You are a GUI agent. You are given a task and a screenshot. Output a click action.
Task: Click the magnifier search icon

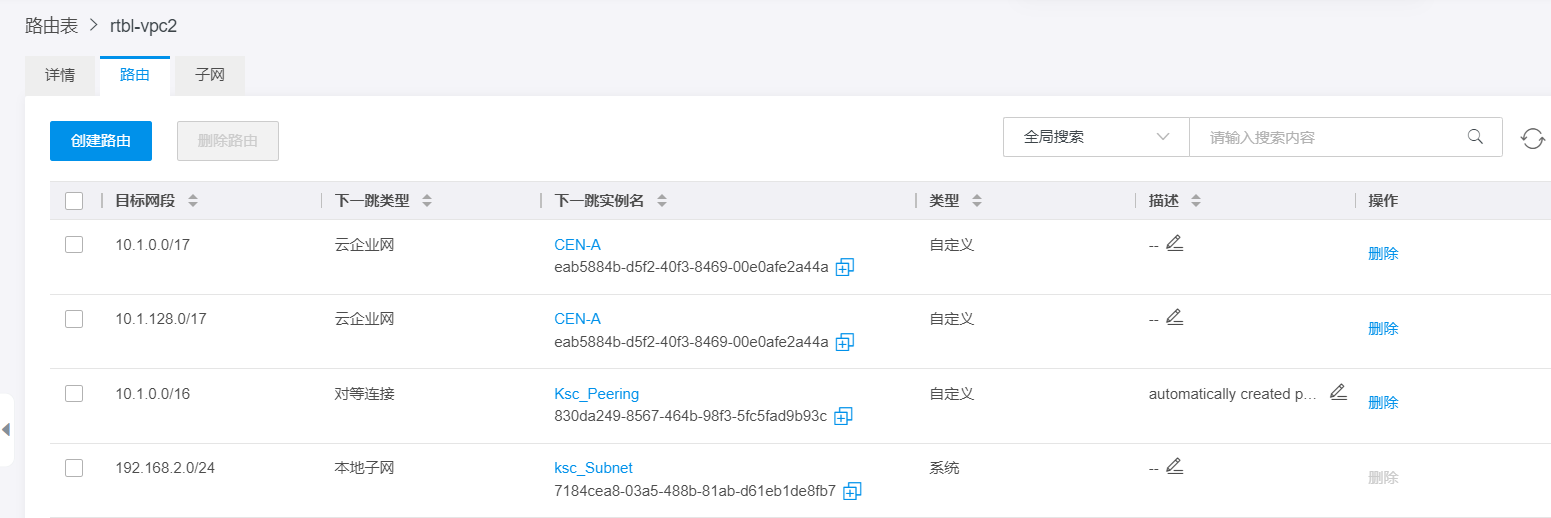1475,137
